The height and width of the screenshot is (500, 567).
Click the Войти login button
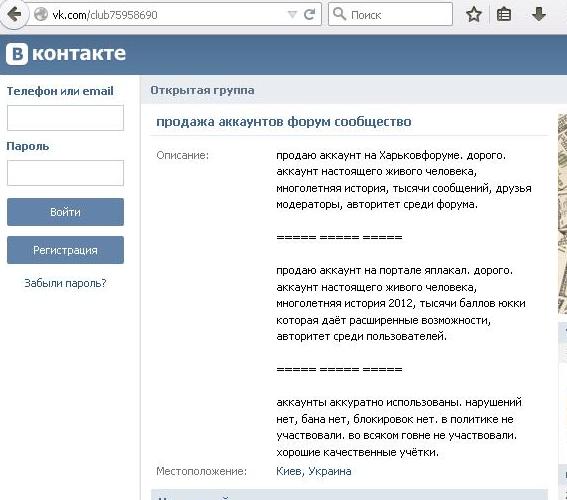coord(65,212)
